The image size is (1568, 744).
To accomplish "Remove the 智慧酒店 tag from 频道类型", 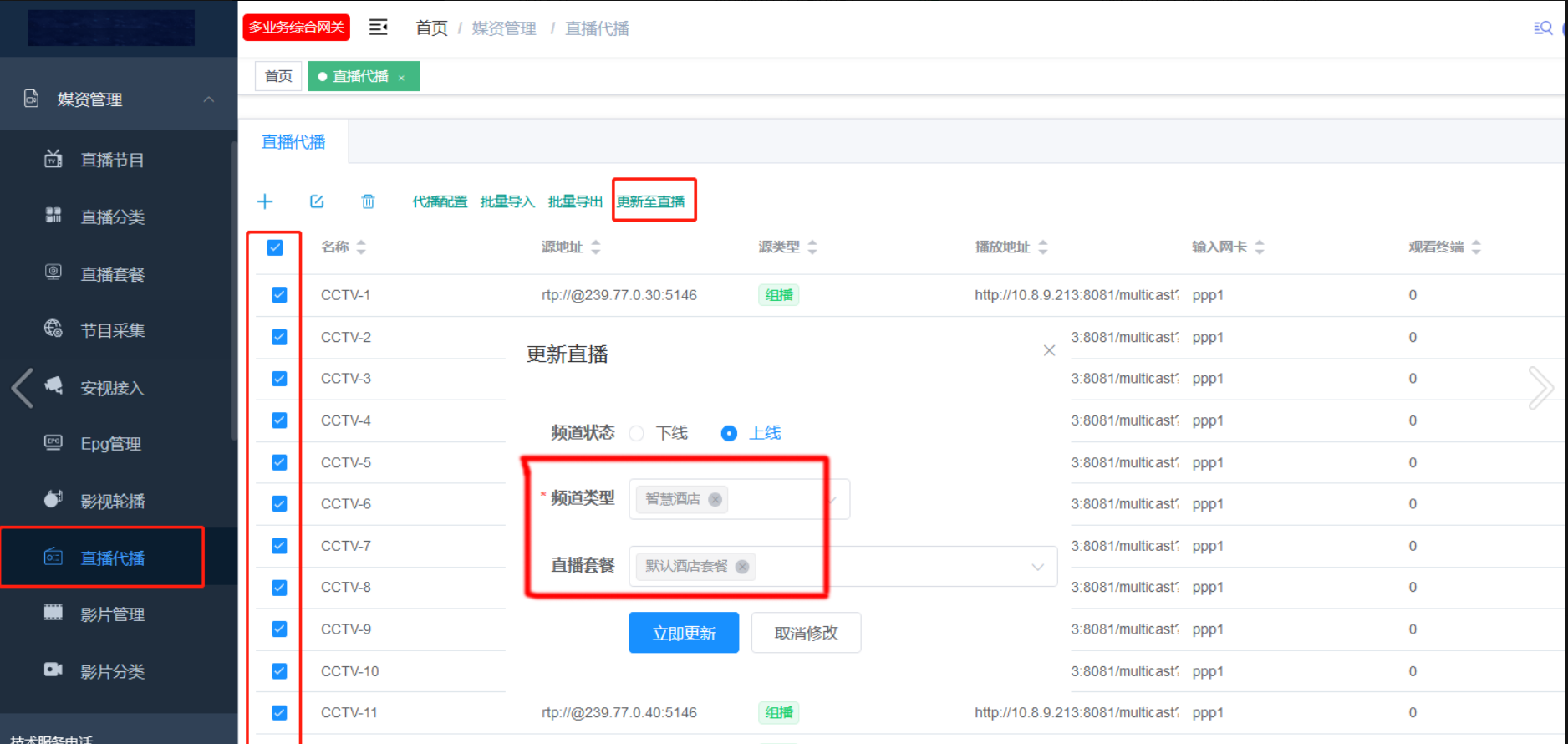I will click(715, 499).
